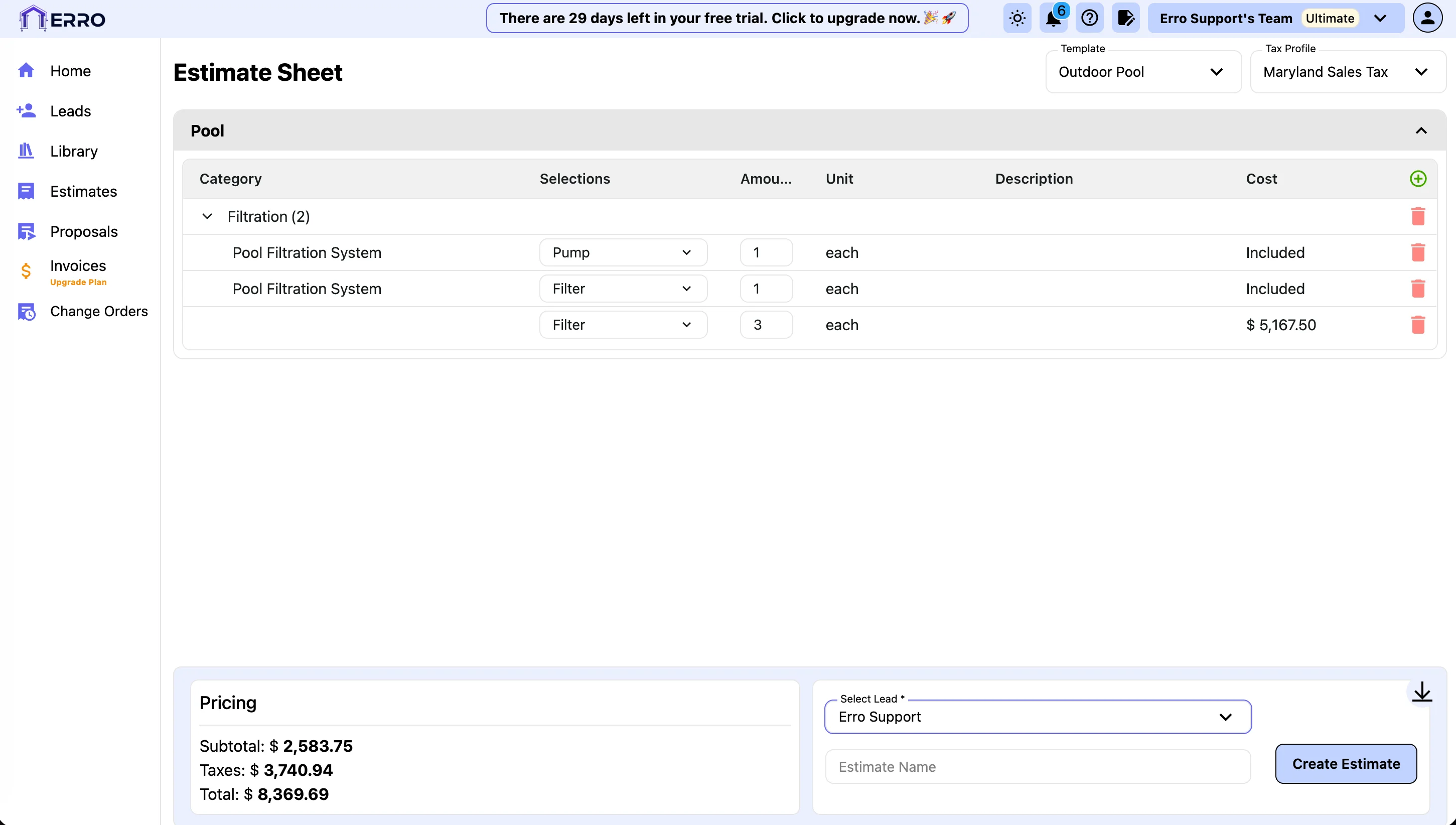Image resolution: width=1456 pixels, height=825 pixels.
Task: Open the Pump selection dropdown
Action: pos(622,252)
